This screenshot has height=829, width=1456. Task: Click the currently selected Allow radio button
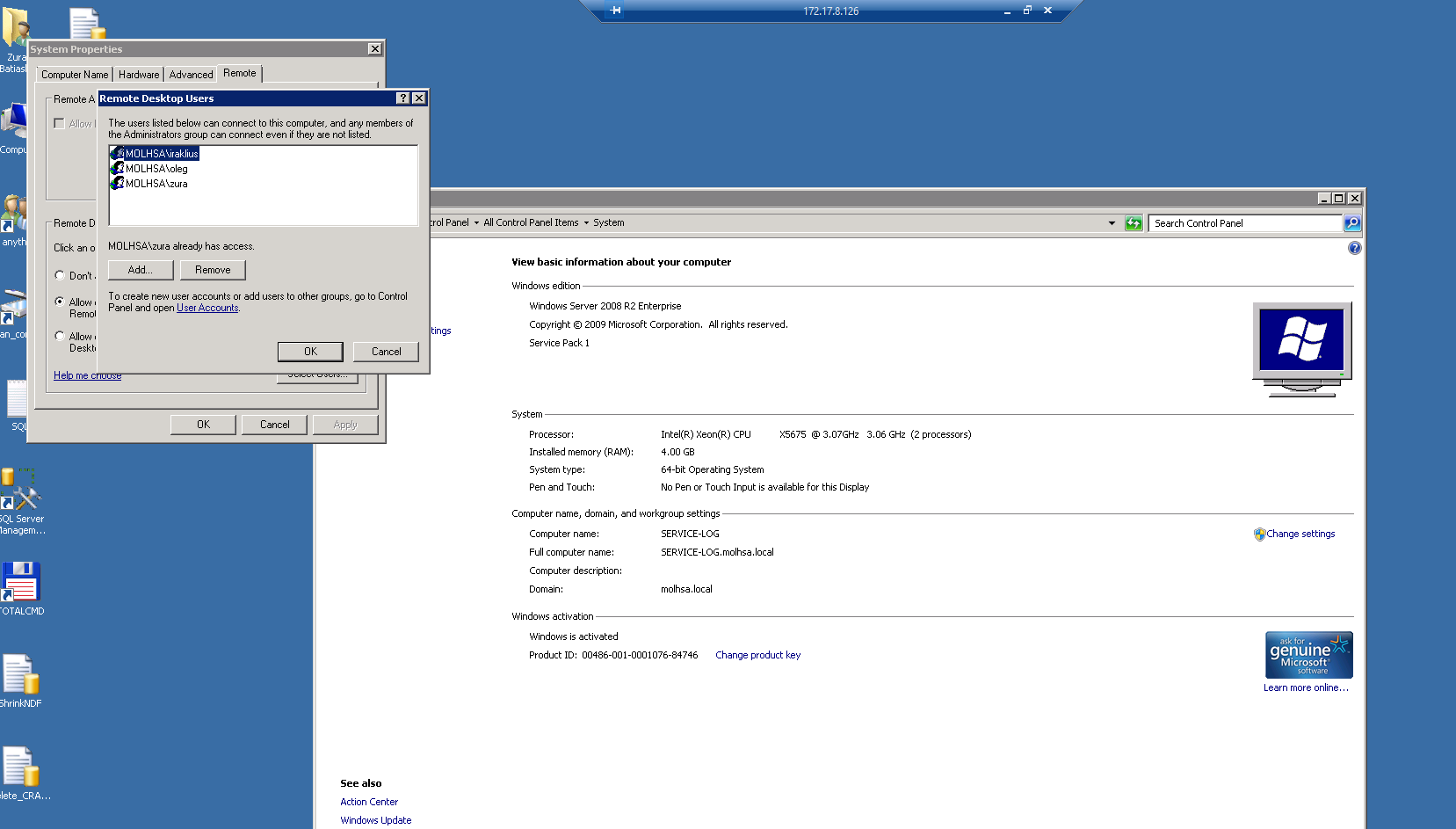pos(60,302)
